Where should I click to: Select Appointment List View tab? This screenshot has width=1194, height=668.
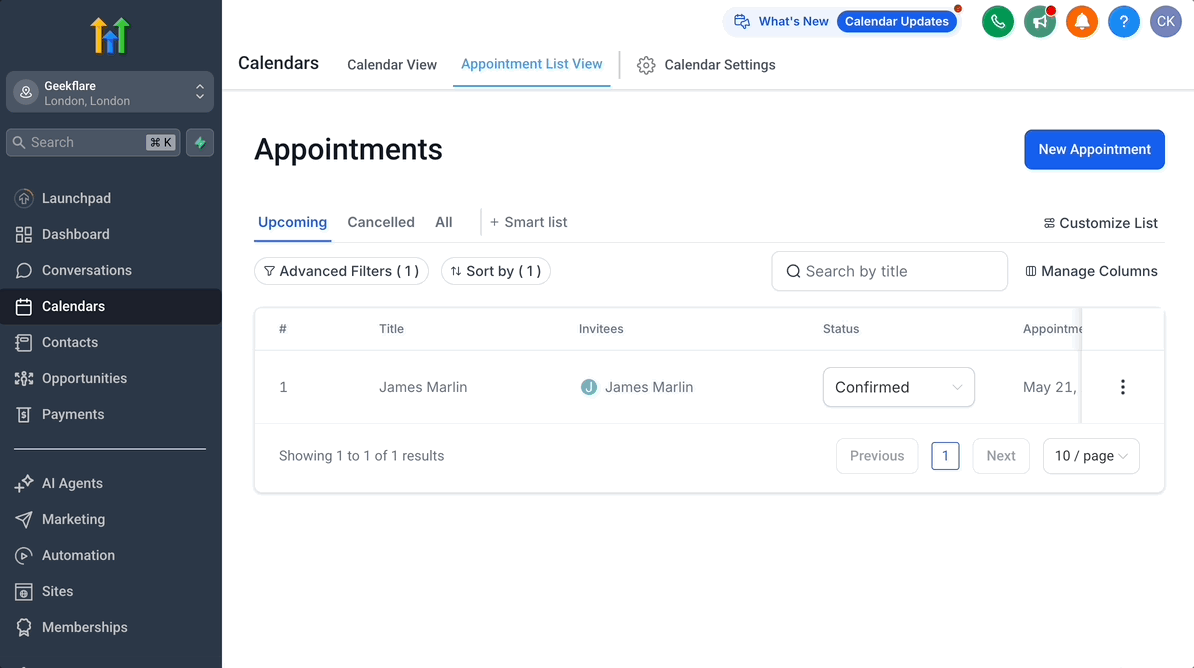click(532, 64)
